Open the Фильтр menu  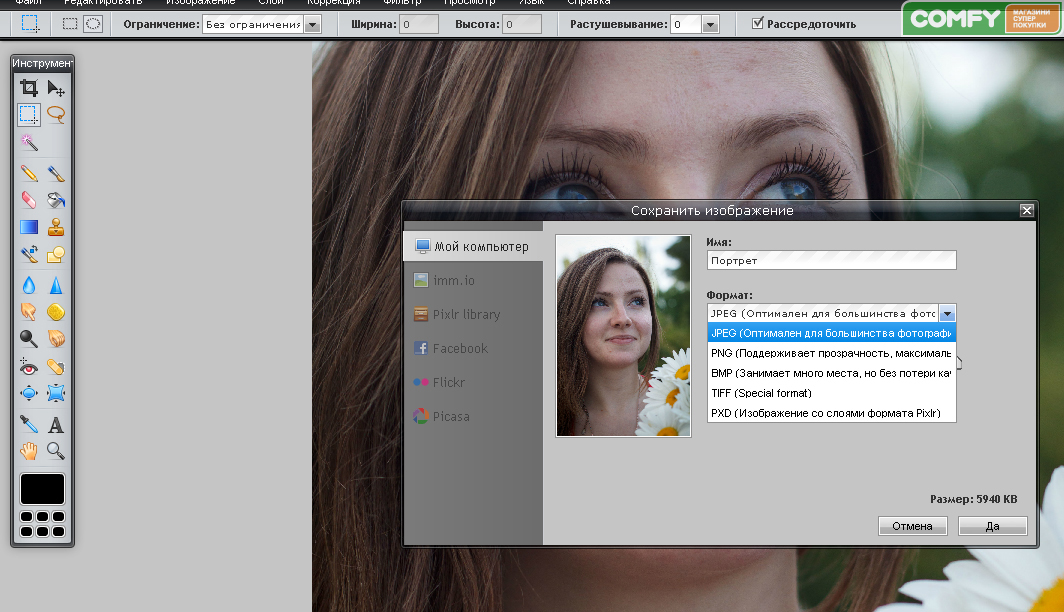[x=402, y=3]
